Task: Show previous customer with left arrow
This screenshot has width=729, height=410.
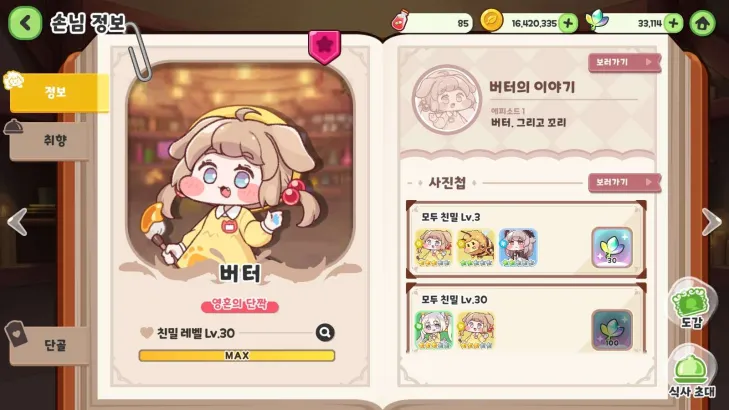Action: (17, 222)
